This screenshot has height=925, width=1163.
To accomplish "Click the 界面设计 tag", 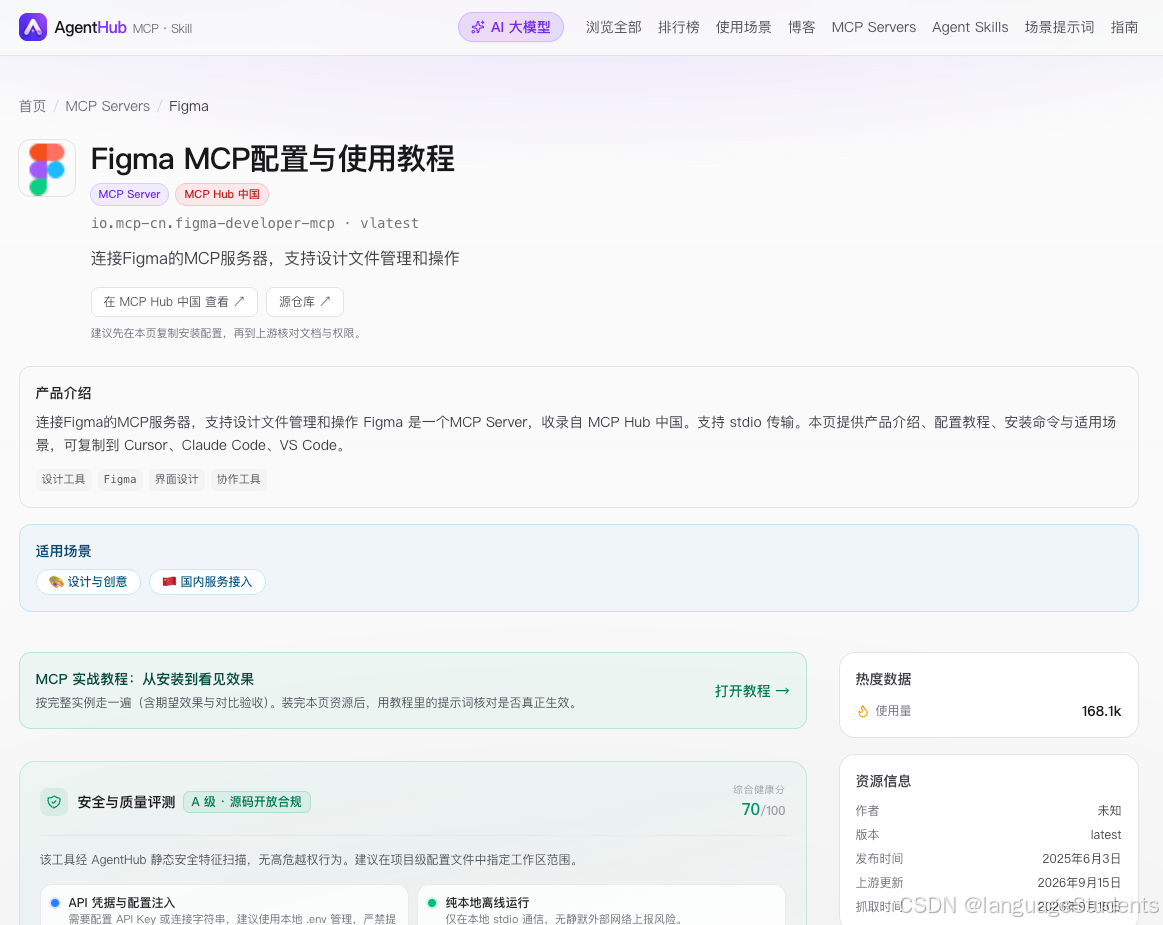I will 177,479.
